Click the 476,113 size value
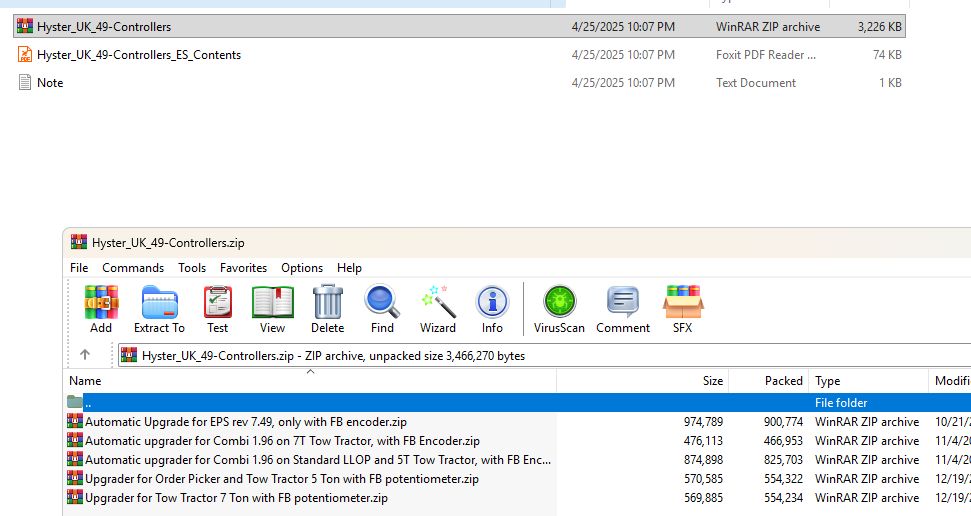 [703, 440]
